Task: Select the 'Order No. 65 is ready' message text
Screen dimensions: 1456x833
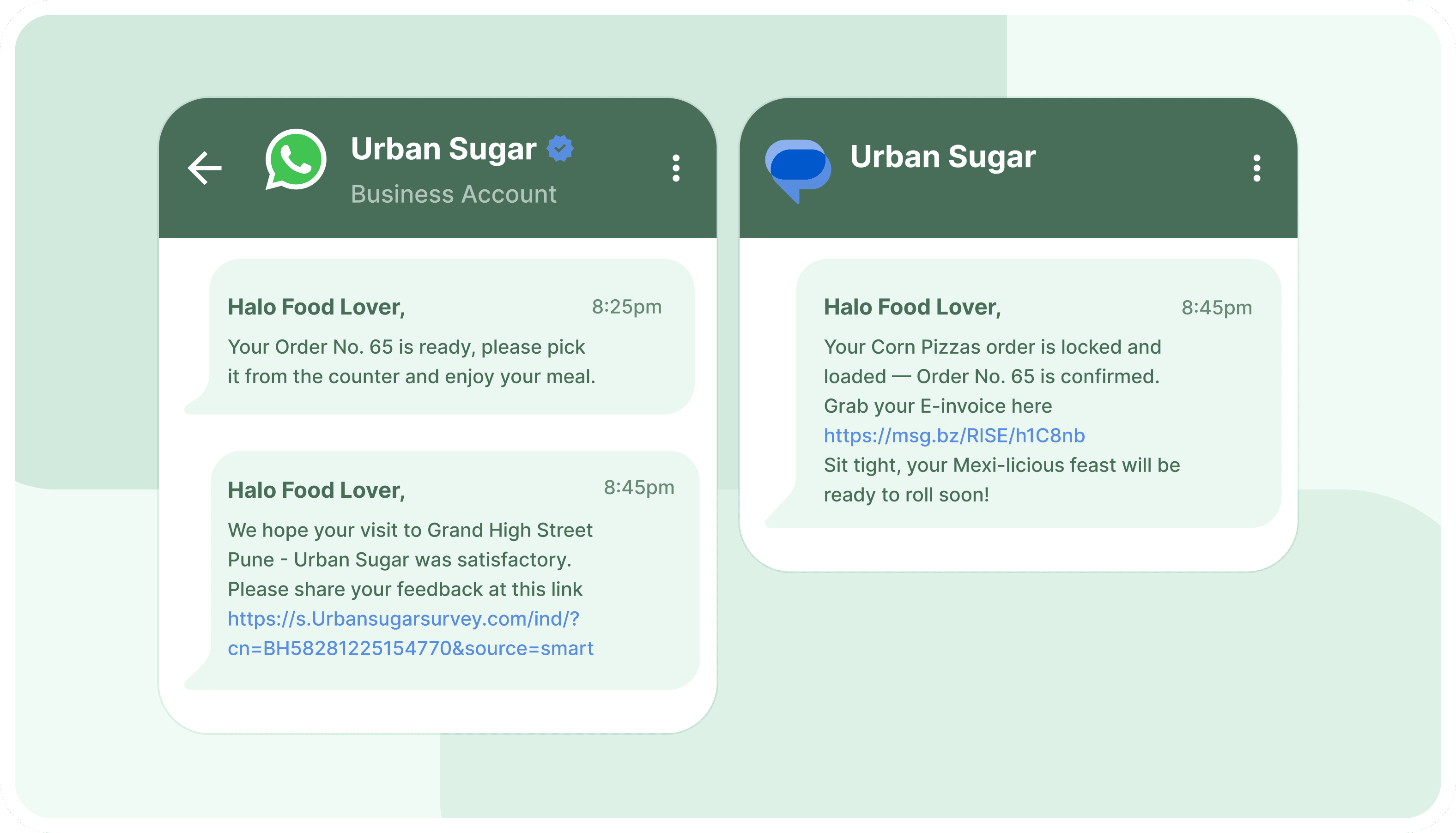Action: pos(411,362)
